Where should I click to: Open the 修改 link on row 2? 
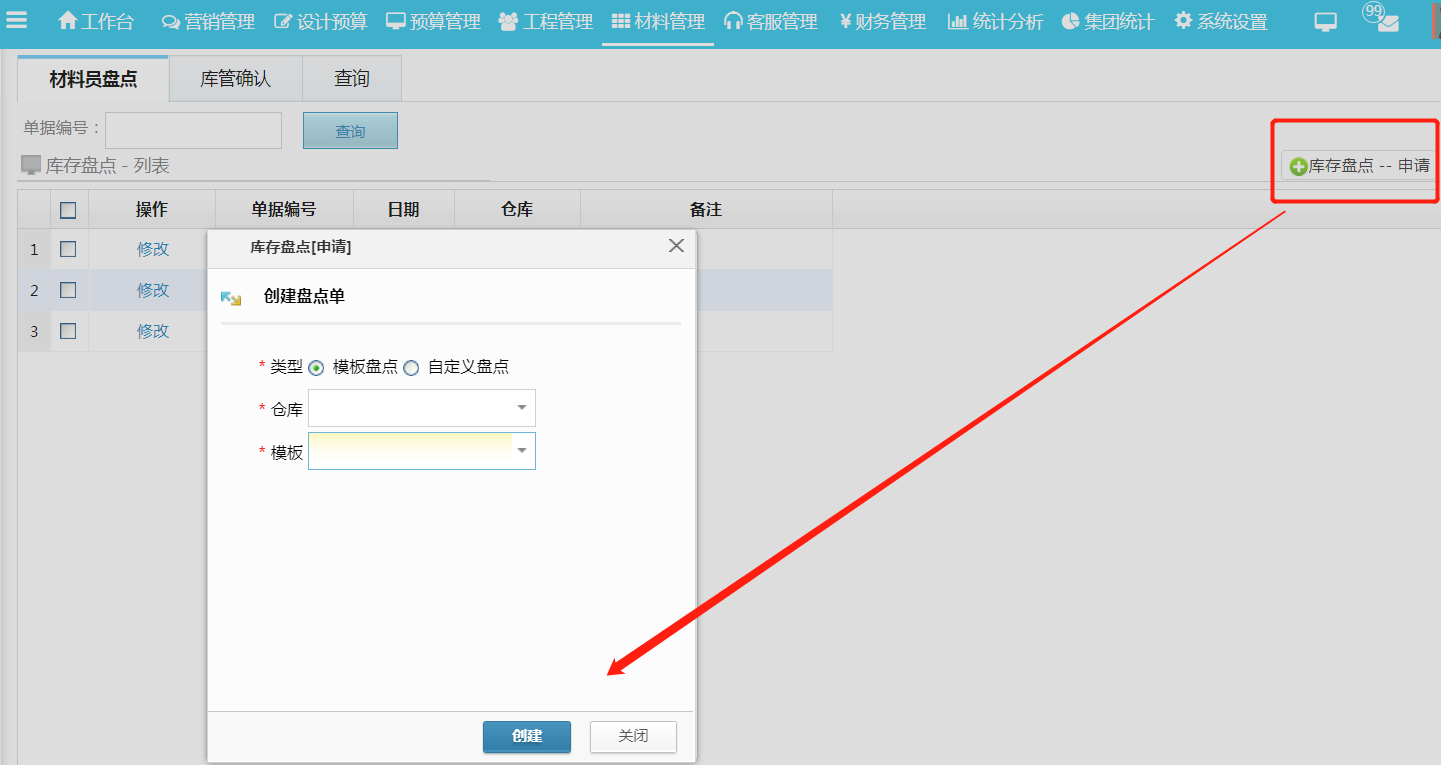coord(152,290)
